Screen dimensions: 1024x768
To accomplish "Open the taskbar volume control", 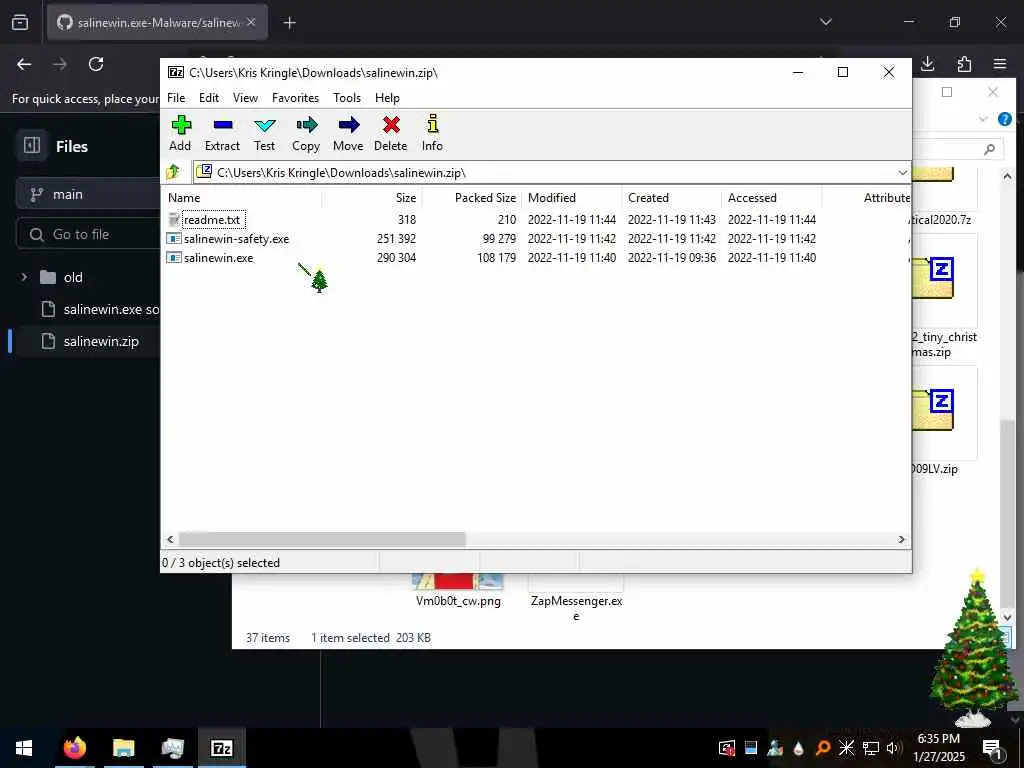I will click(x=893, y=748).
